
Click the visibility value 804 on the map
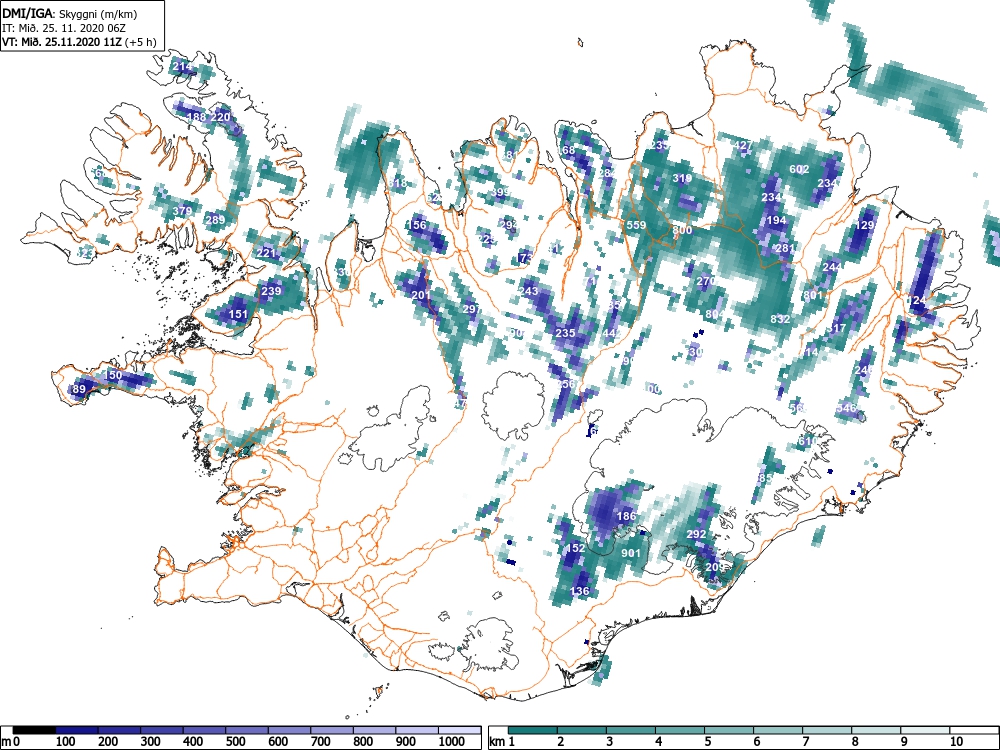coord(715,314)
